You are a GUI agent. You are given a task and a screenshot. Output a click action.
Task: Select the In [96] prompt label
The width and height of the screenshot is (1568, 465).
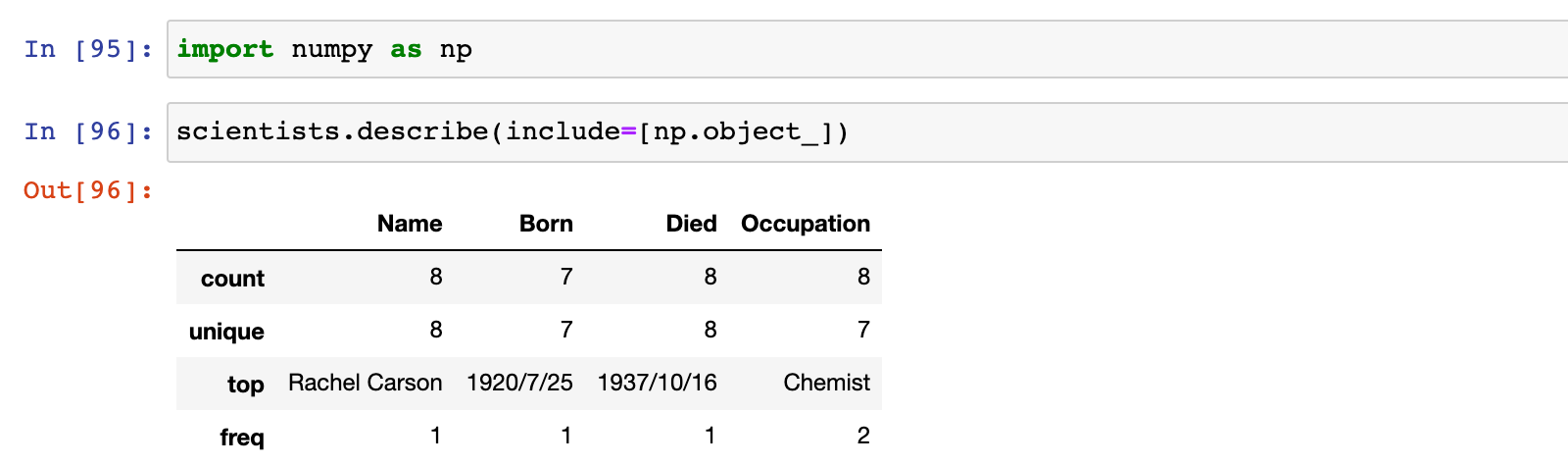88,131
